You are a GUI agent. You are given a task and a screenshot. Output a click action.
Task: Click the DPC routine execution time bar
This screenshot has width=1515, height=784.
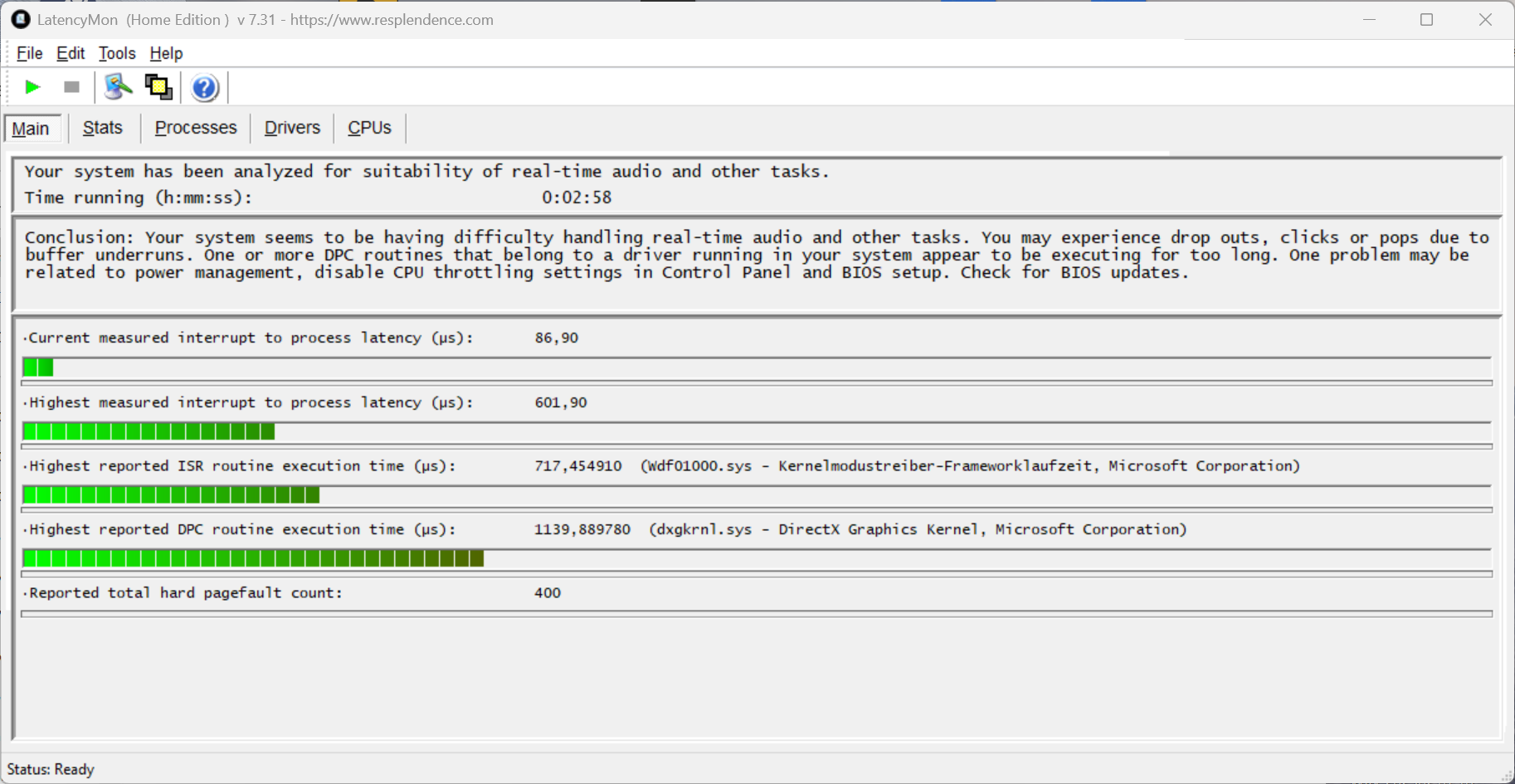[757, 558]
